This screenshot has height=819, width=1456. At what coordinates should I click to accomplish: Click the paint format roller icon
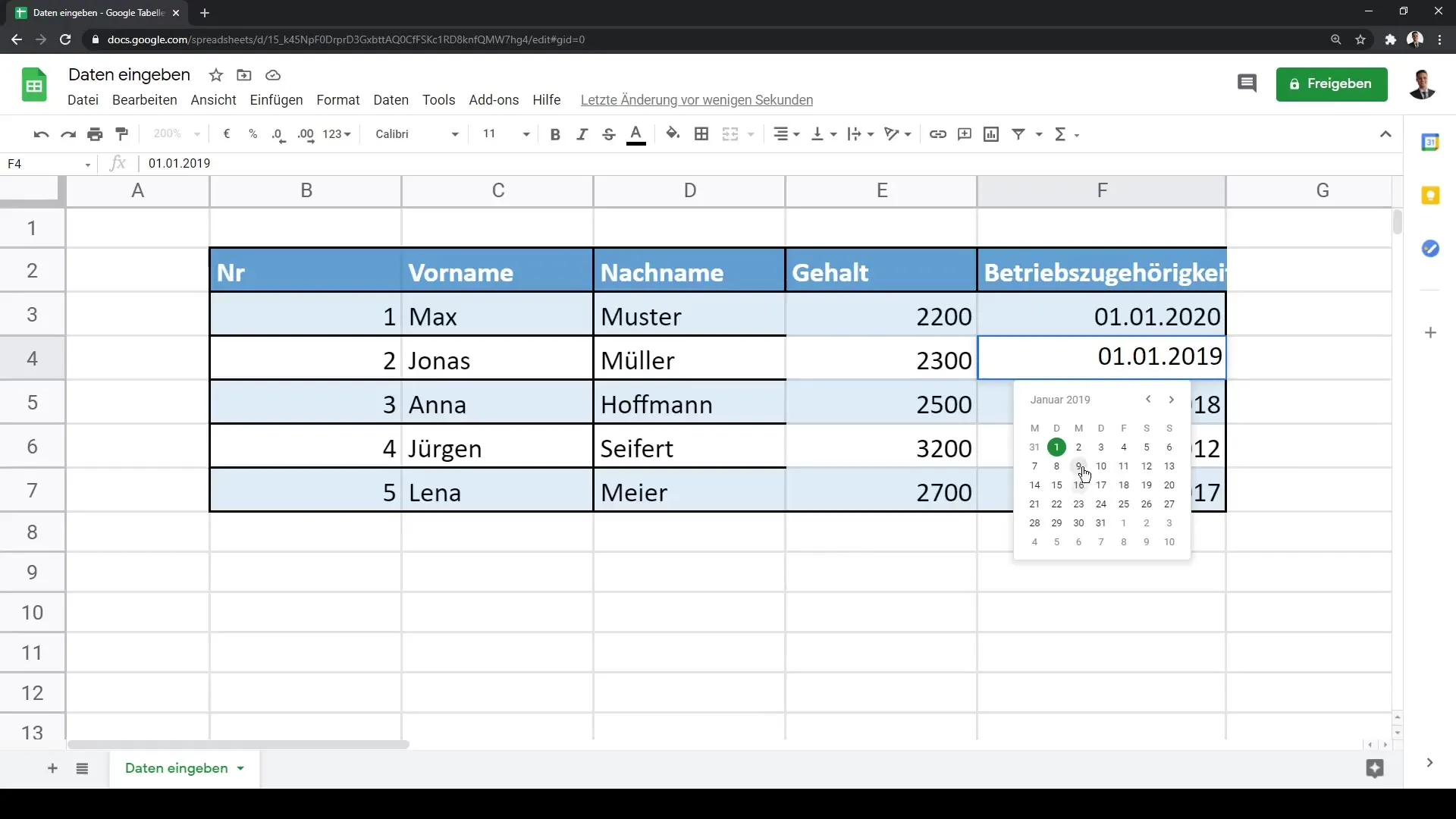(121, 134)
